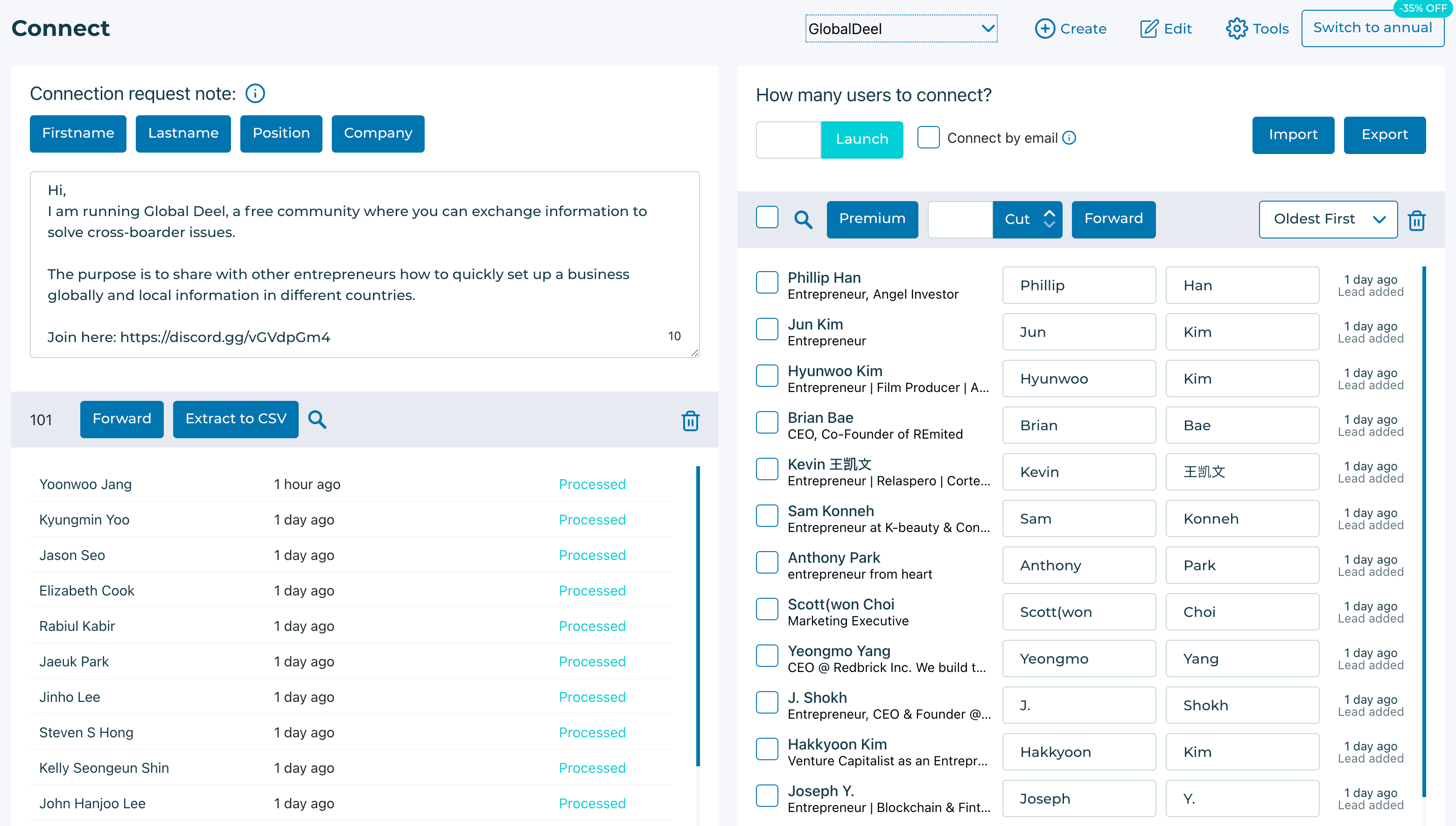Image resolution: width=1456 pixels, height=826 pixels.
Task: Insert the Firstname tag
Action: (x=78, y=134)
